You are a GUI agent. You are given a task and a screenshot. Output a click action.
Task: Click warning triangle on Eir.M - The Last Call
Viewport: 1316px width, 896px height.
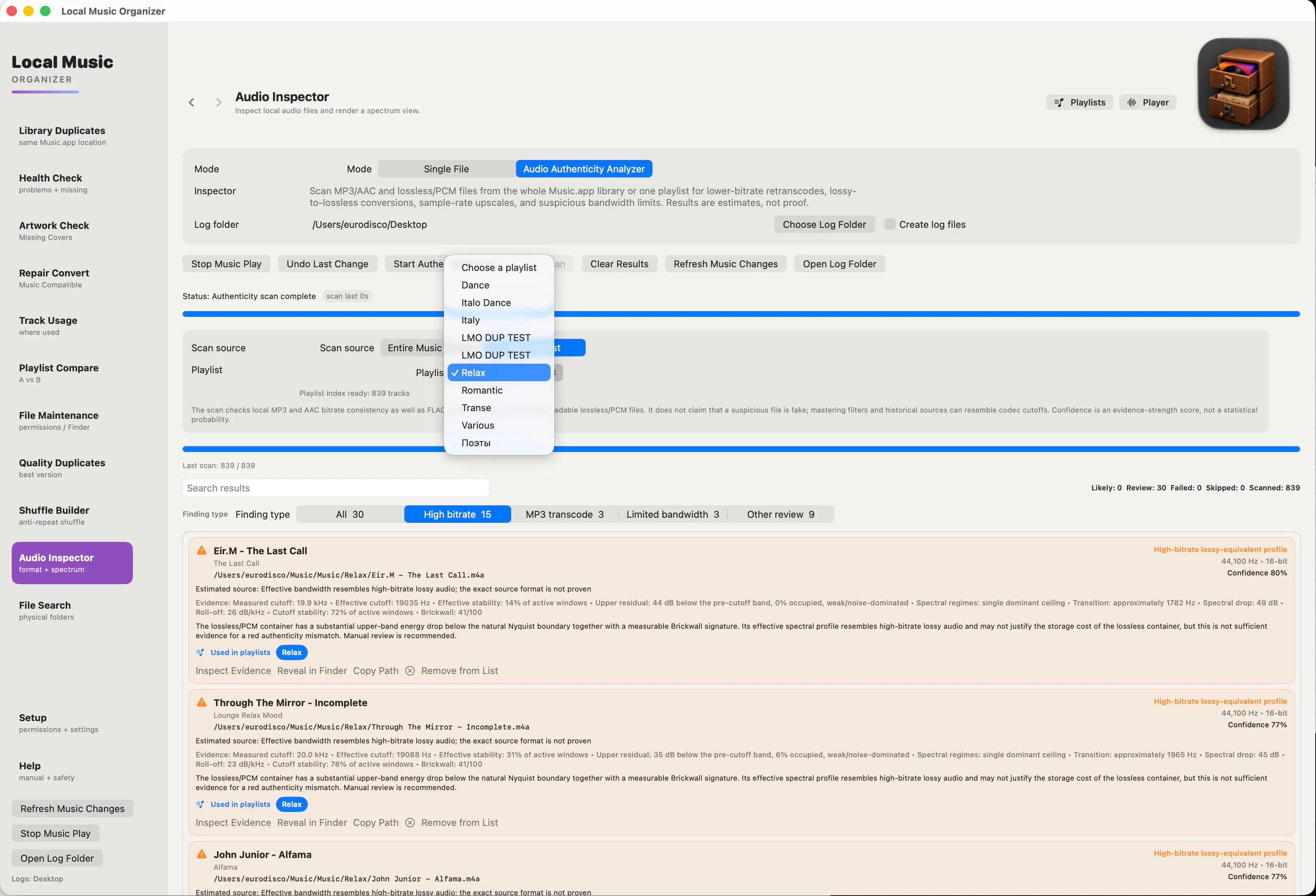click(202, 551)
